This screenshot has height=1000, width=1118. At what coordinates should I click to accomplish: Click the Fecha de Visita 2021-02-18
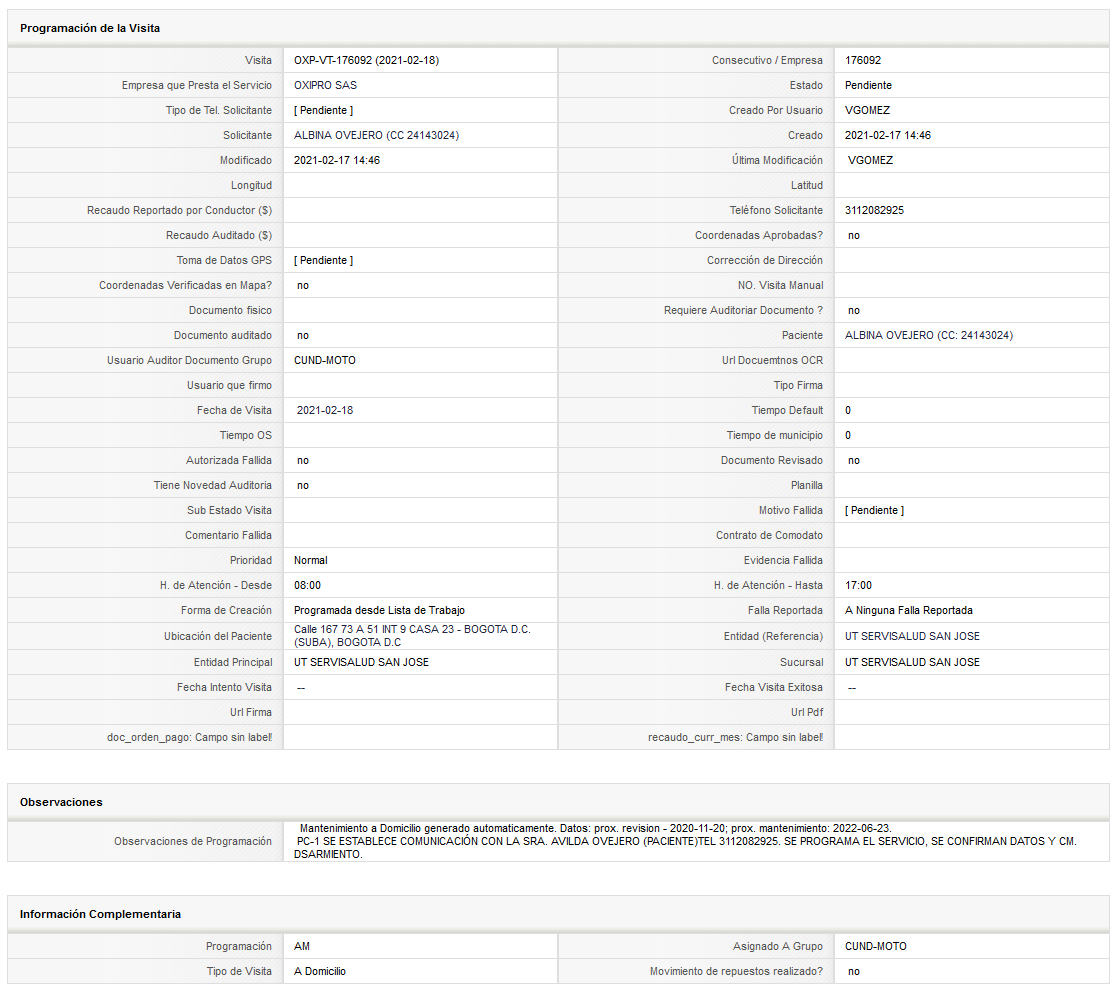pos(324,411)
